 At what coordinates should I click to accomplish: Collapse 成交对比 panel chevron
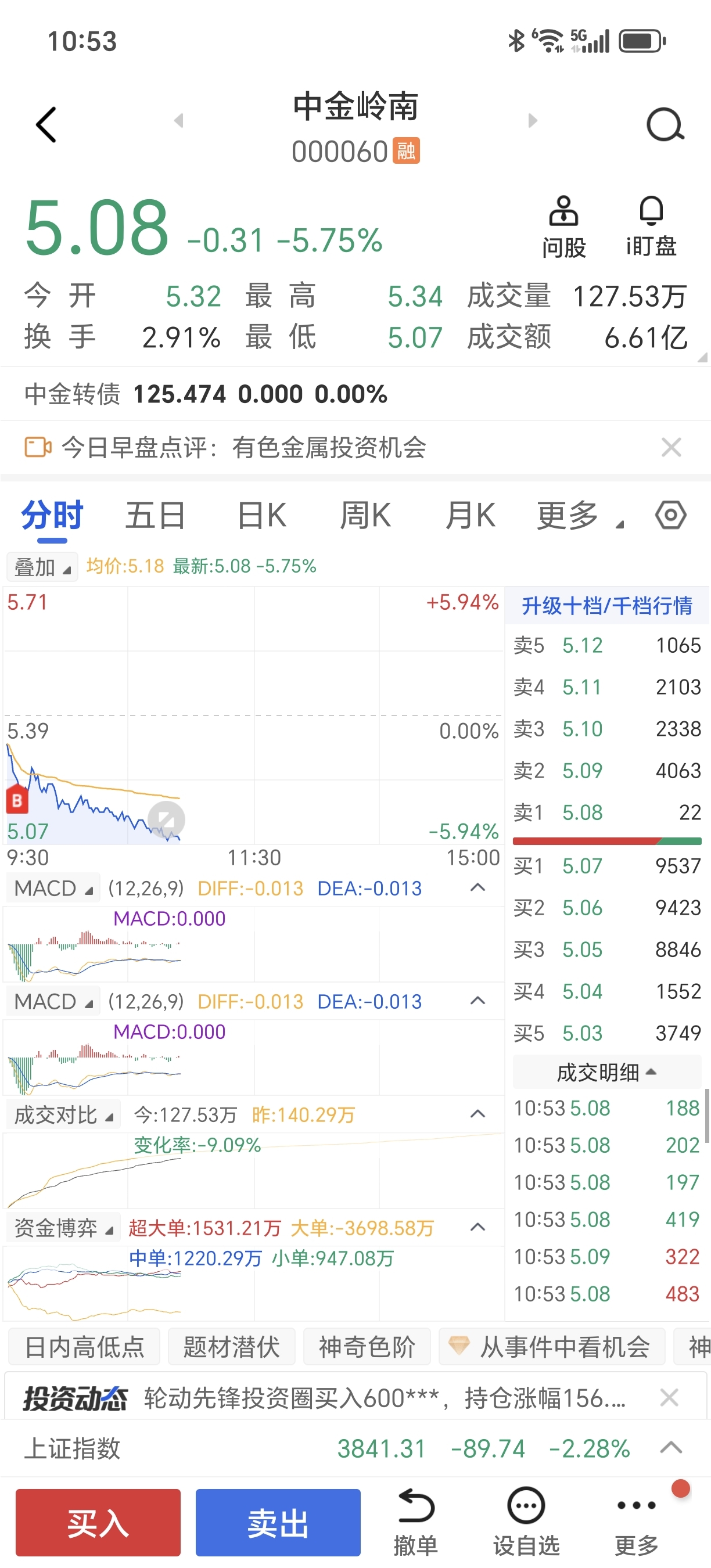pyautogui.click(x=478, y=1114)
